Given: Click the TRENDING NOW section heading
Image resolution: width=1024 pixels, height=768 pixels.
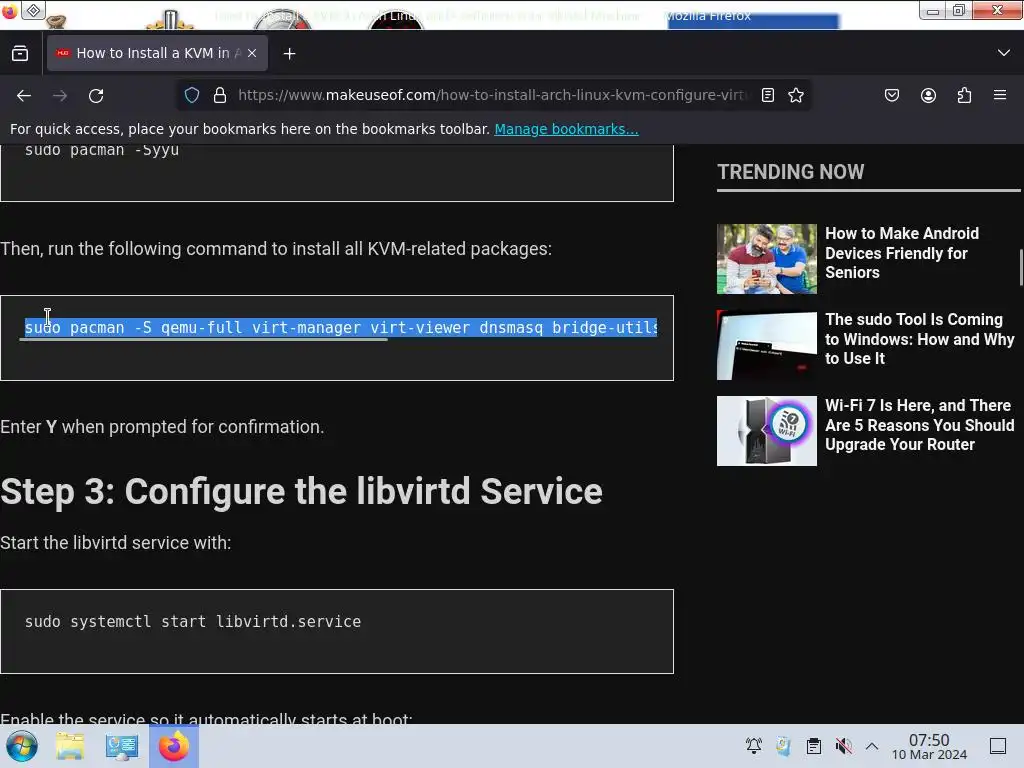Looking at the screenshot, I should pyautogui.click(x=791, y=172).
